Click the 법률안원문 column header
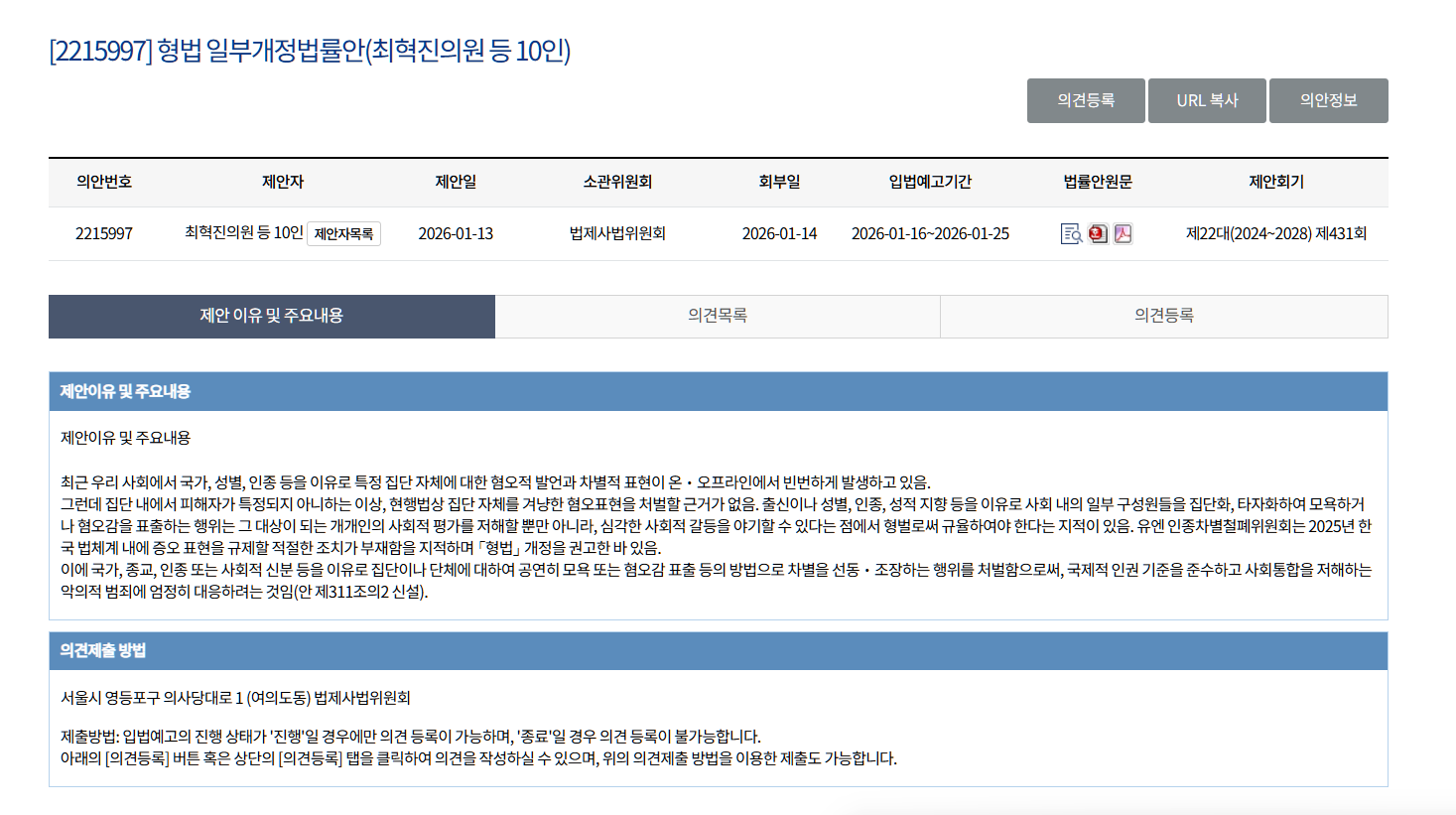The width and height of the screenshot is (1456, 815). pyautogui.click(x=1098, y=182)
